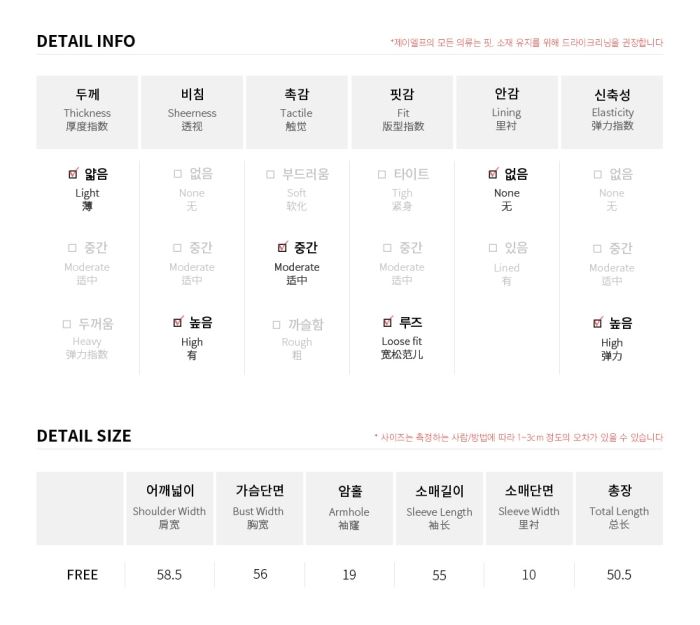Select the Moderate elasticity checkbox
Viewport: 700px width, 625px height.
(597, 248)
